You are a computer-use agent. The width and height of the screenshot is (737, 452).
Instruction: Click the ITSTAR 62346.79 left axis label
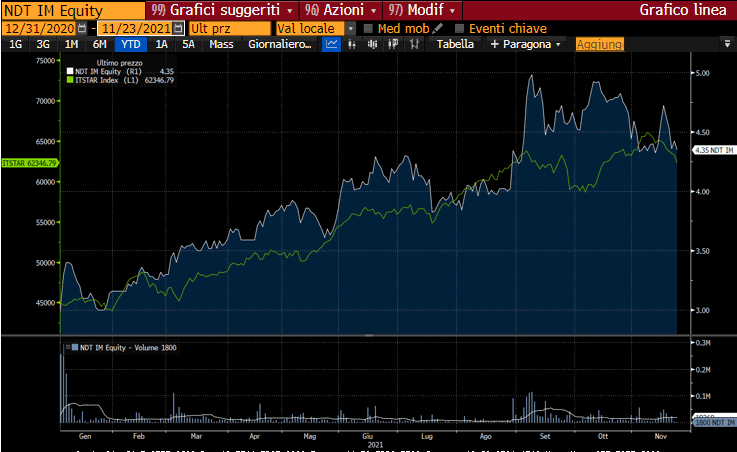point(30,163)
